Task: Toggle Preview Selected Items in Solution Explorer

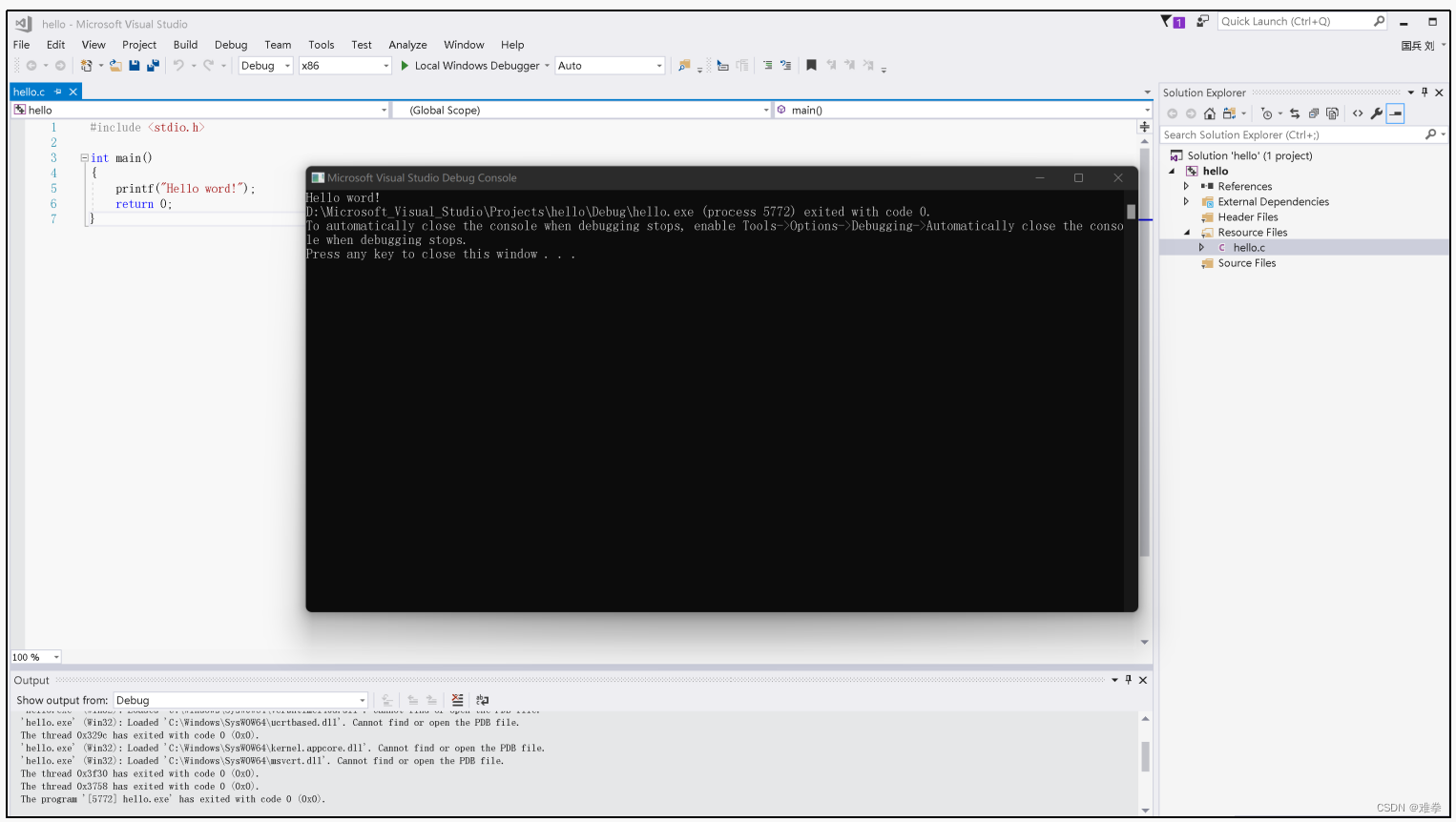Action: (1396, 113)
